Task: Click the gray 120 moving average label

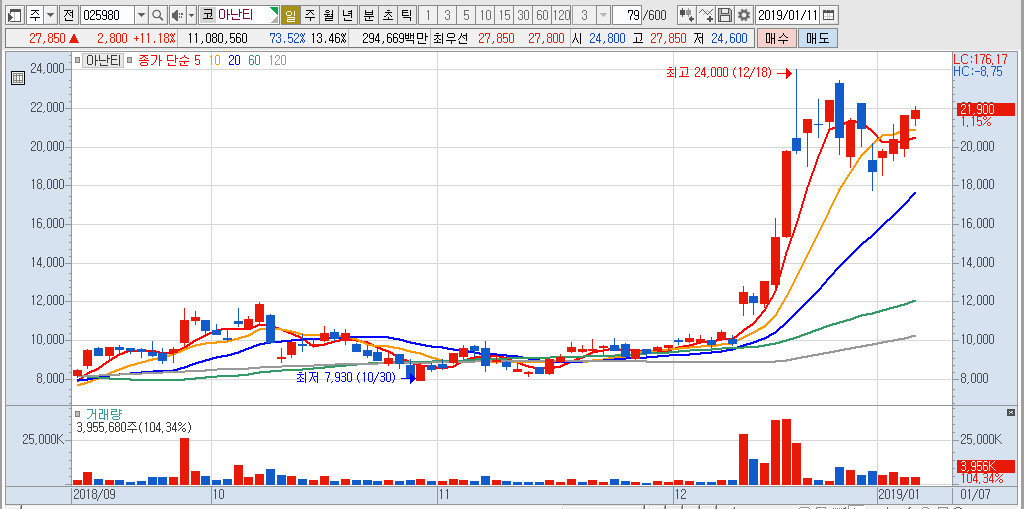Action: coord(277,61)
